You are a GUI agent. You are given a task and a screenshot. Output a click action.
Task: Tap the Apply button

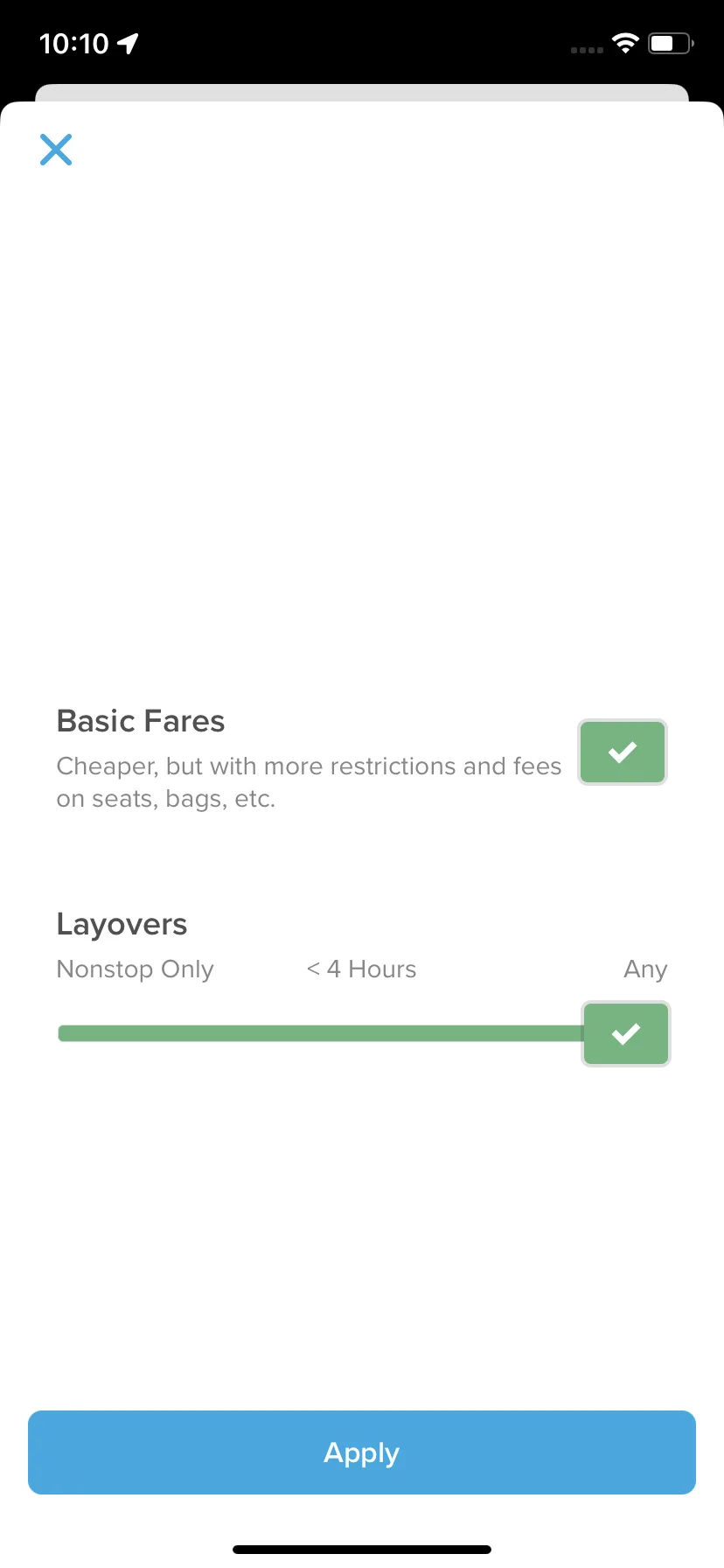point(362,1452)
